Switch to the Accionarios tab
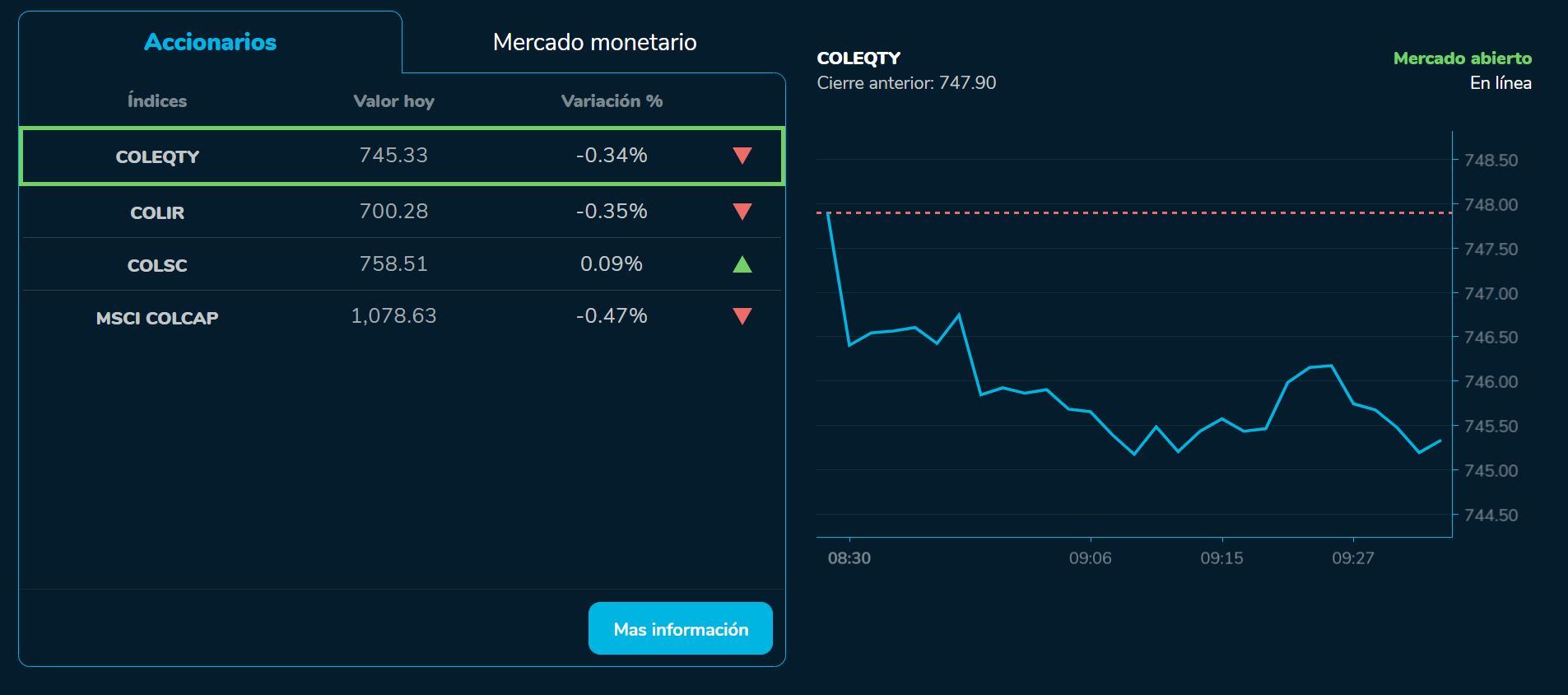Screen dimensions: 1568x695 point(210,42)
